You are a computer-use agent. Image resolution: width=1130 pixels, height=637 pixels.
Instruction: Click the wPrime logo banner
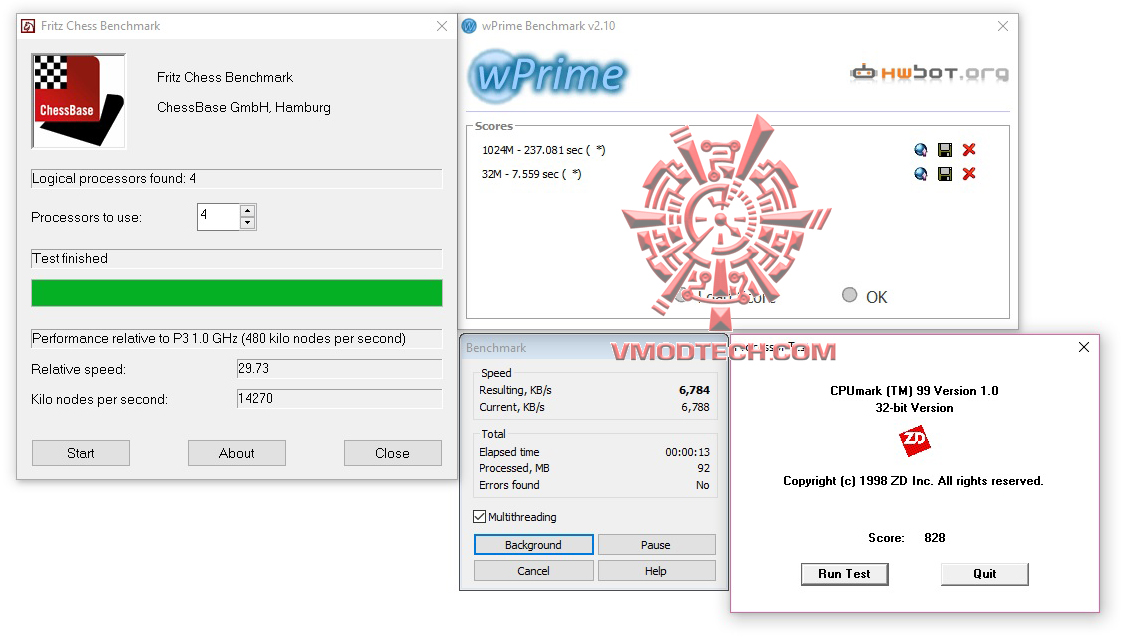click(x=548, y=75)
